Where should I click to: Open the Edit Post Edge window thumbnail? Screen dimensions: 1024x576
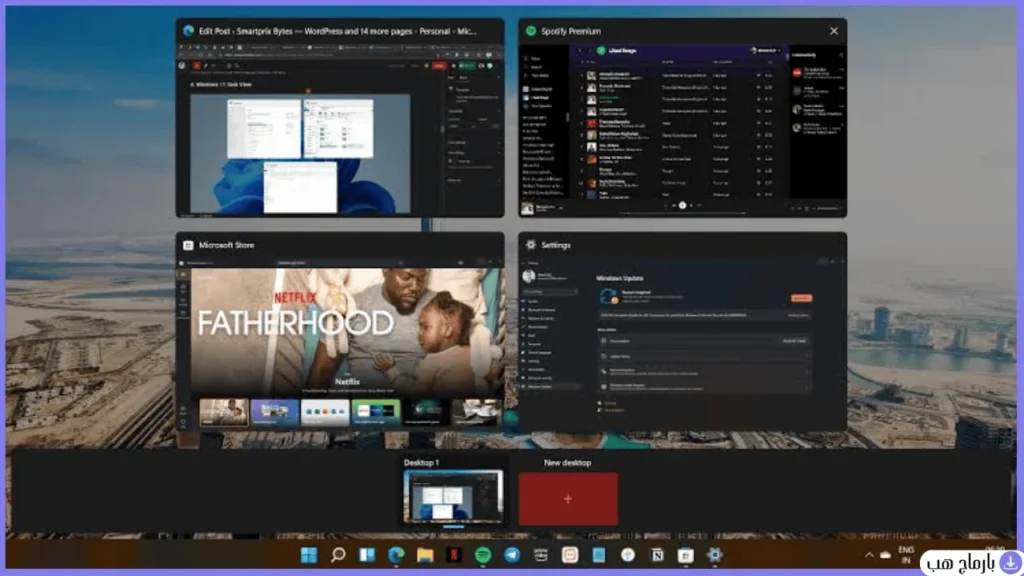[x=340, y=118]
